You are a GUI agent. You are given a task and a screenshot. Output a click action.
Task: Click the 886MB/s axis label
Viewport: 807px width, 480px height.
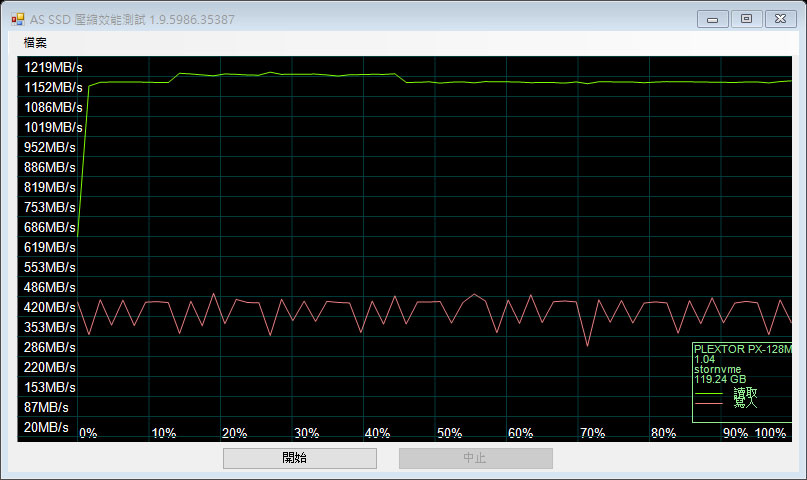(x=49, y=167)
